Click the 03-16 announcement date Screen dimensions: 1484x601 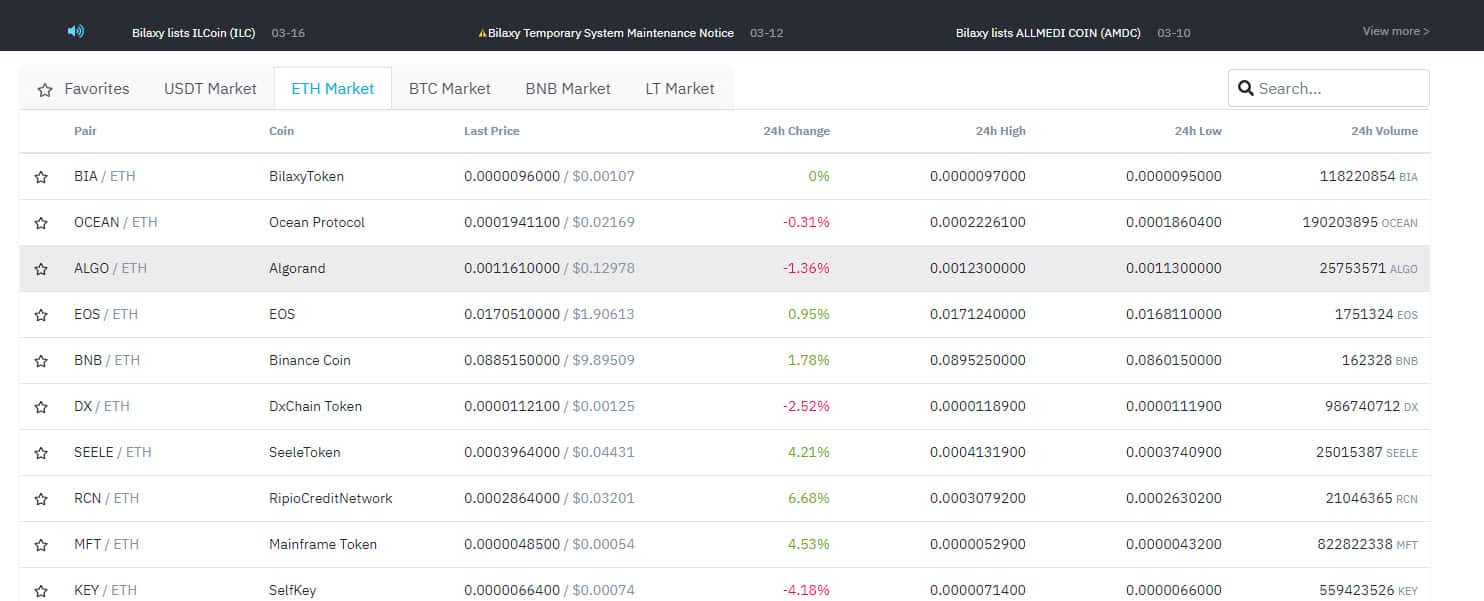288,33
